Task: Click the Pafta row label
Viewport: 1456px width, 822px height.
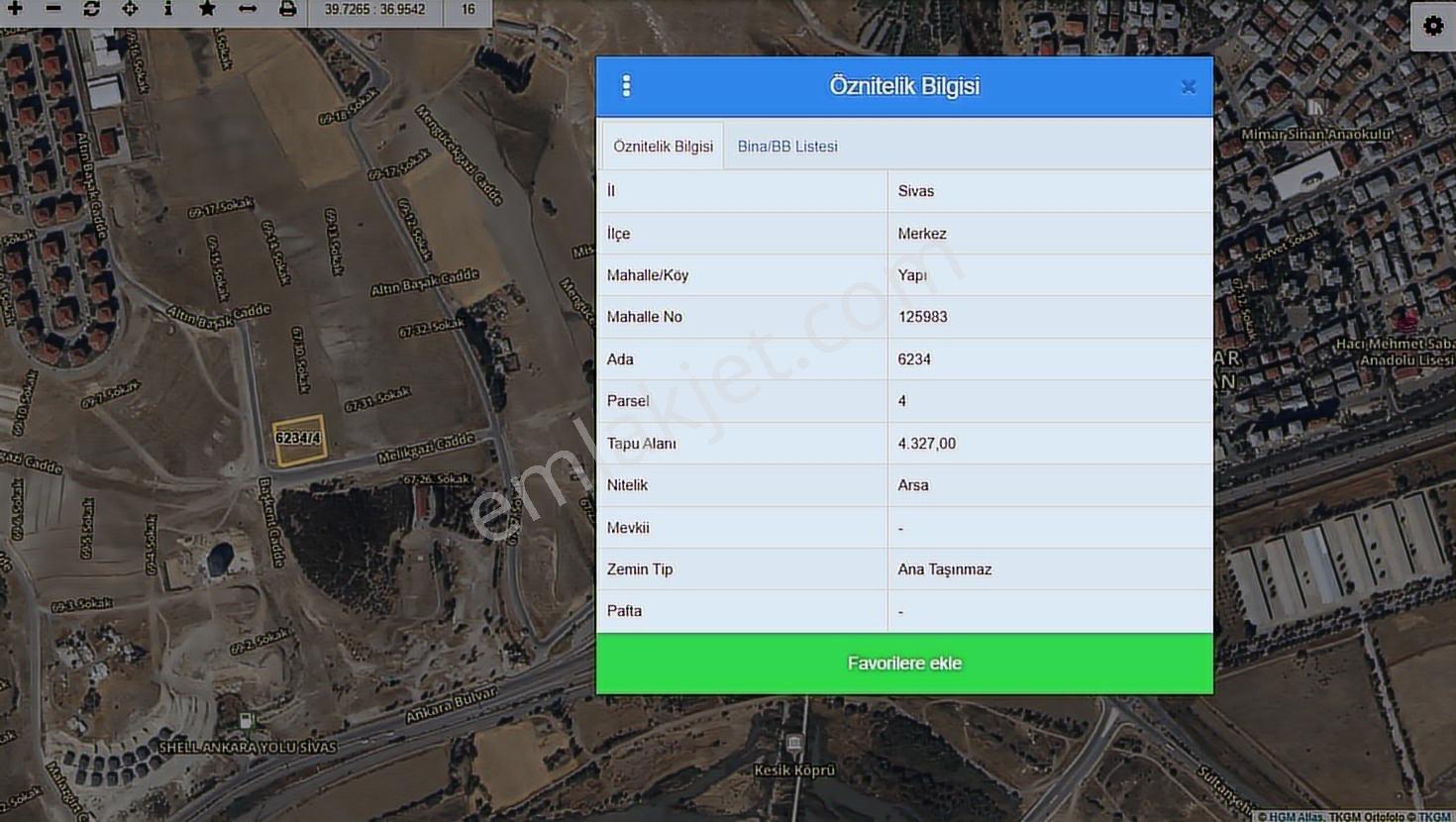Action: pos(624,611)
